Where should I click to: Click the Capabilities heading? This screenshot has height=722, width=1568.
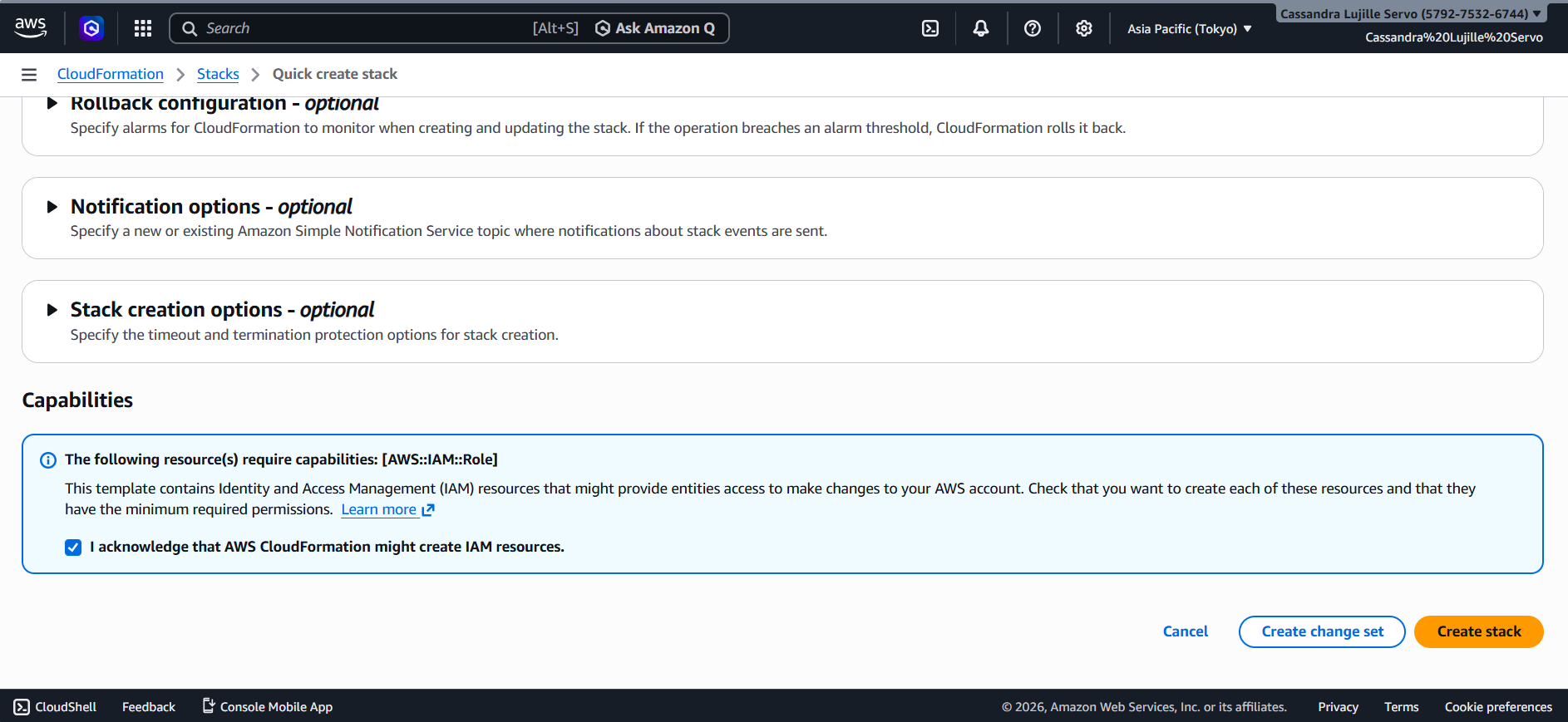(x=77, y=400)
